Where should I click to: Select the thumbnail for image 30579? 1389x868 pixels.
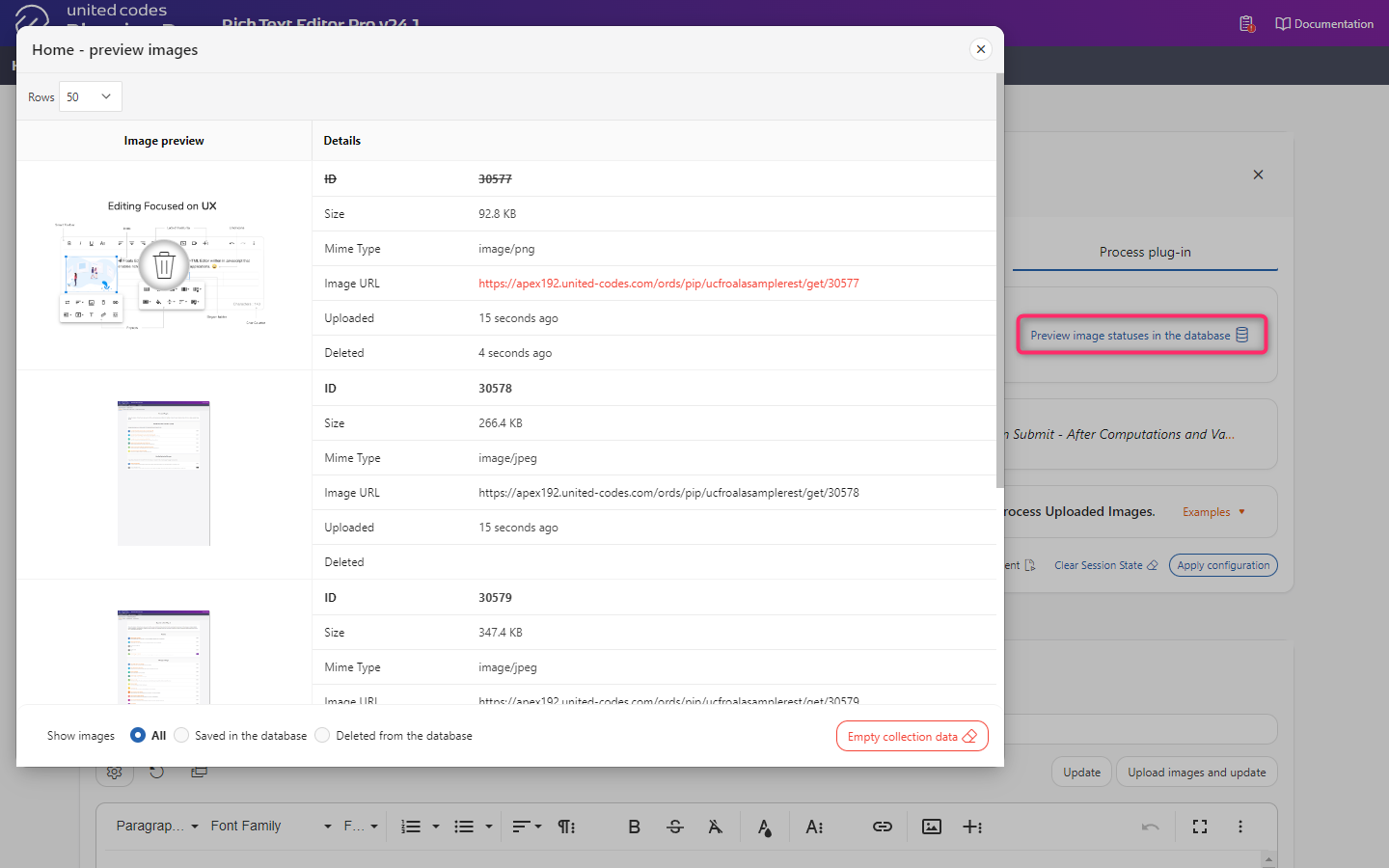pyautogui.click(x=164, y=657)
